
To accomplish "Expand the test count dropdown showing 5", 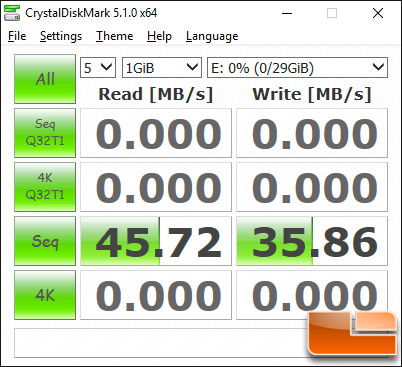I will (x=98, y=68).
